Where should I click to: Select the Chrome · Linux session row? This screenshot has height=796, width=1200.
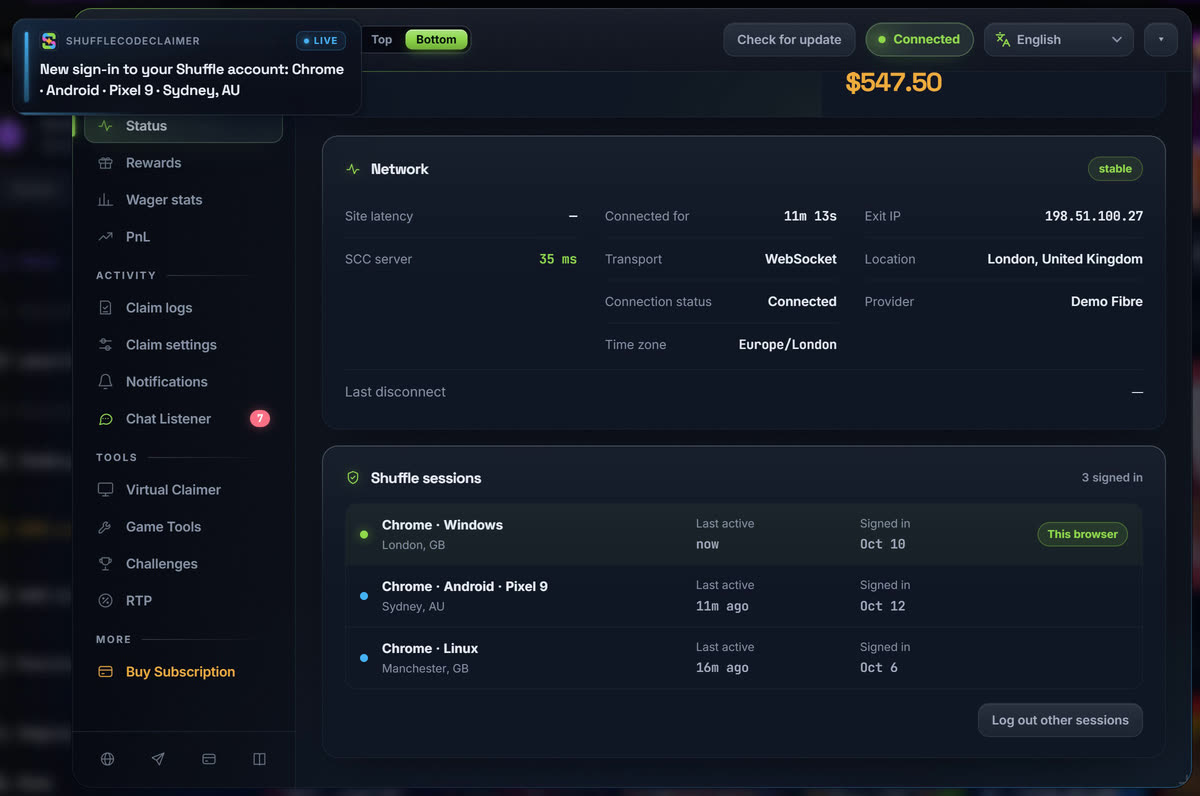743,658
